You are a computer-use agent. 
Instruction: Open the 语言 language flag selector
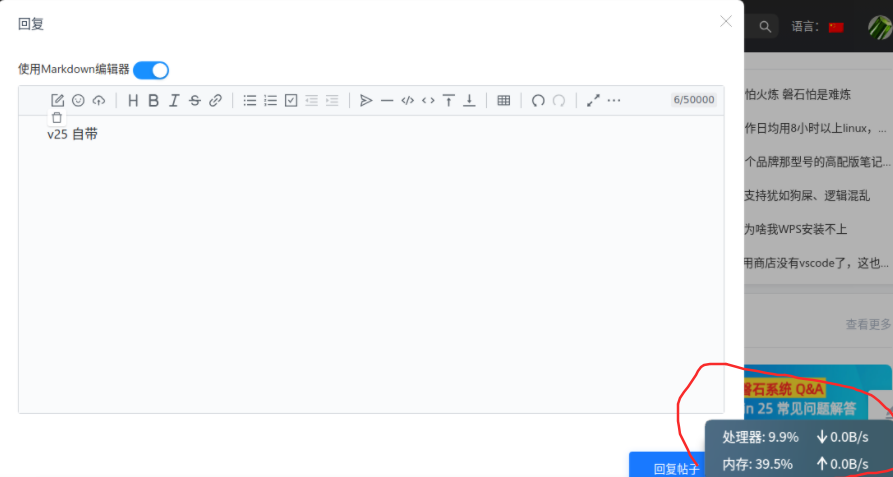pos(836,27)
